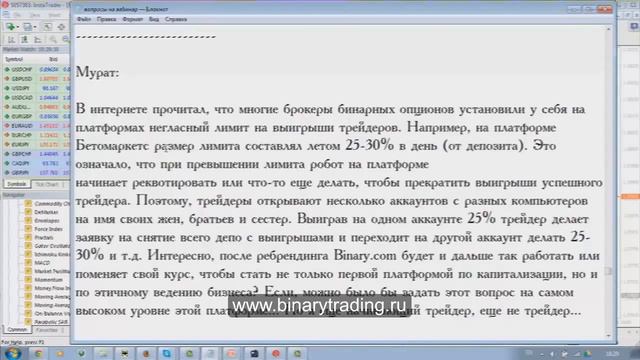Select the EURCHF row in Market Watch
The image size is (640, 360).
pyautogui.click(x=36, y=135)
